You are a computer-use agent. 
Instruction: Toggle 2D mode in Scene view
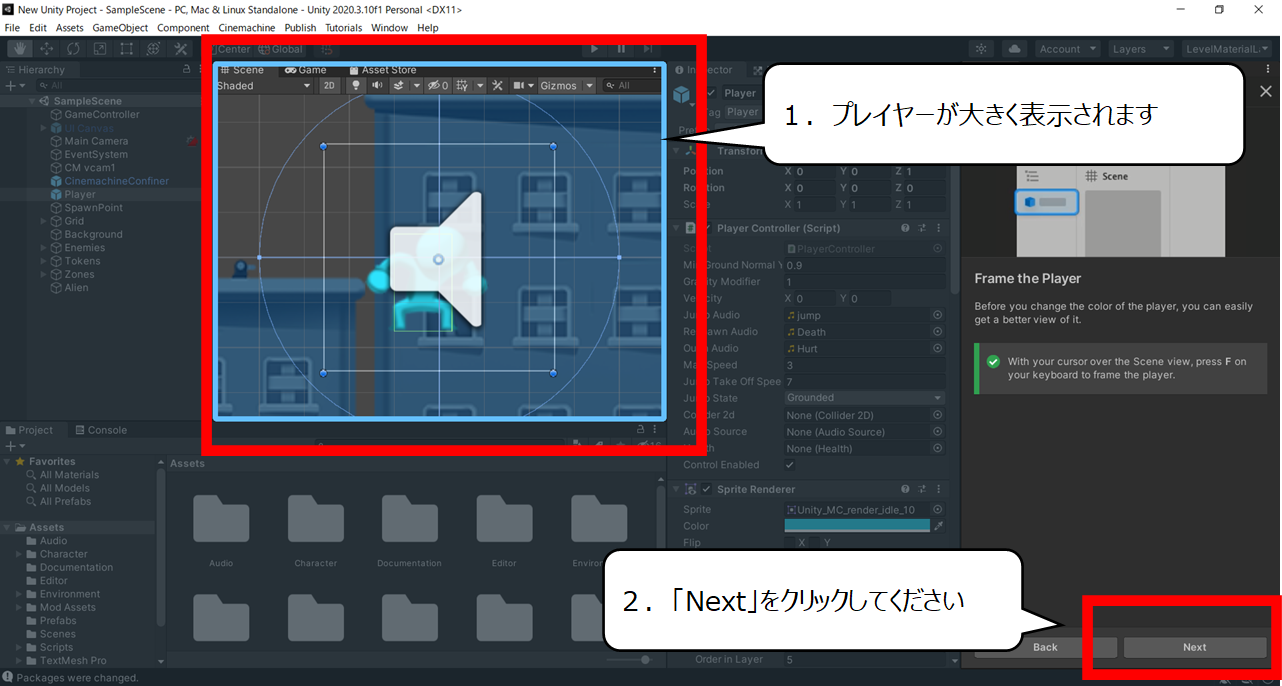329,86
